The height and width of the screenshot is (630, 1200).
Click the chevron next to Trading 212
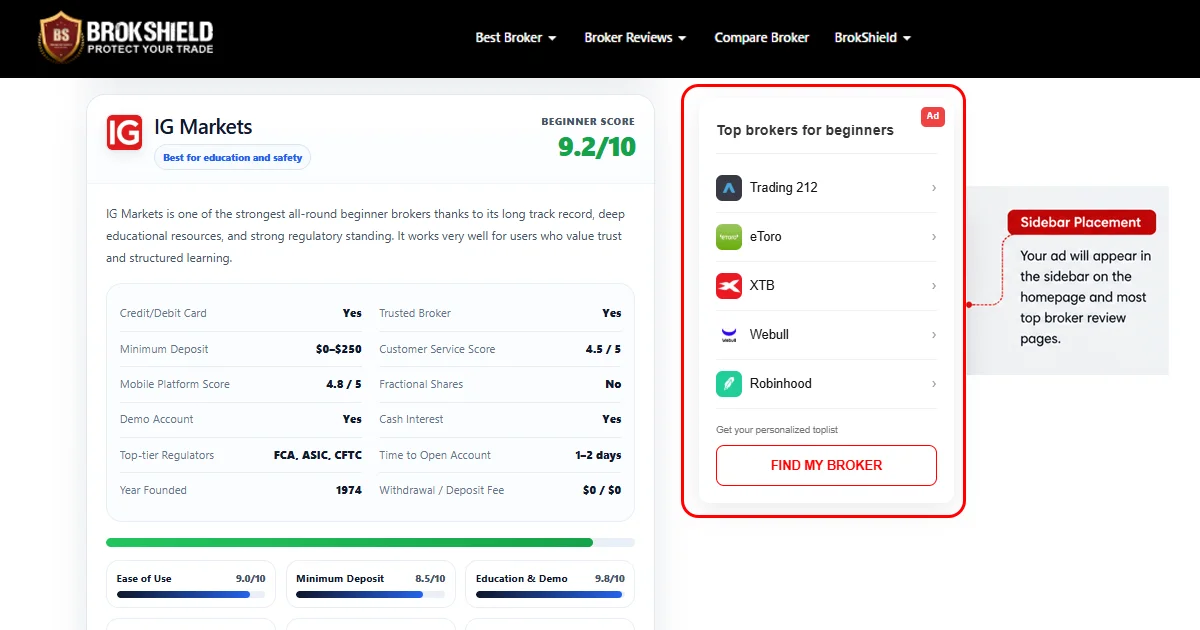pyautogui.click(x=934, y=188)
